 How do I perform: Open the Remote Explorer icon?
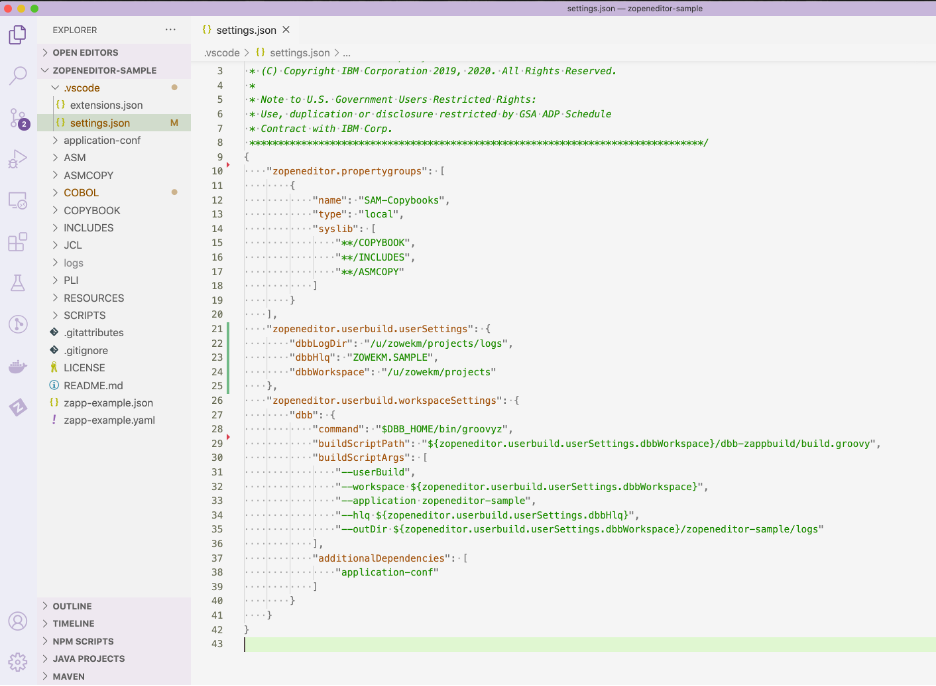click(17, 201)
